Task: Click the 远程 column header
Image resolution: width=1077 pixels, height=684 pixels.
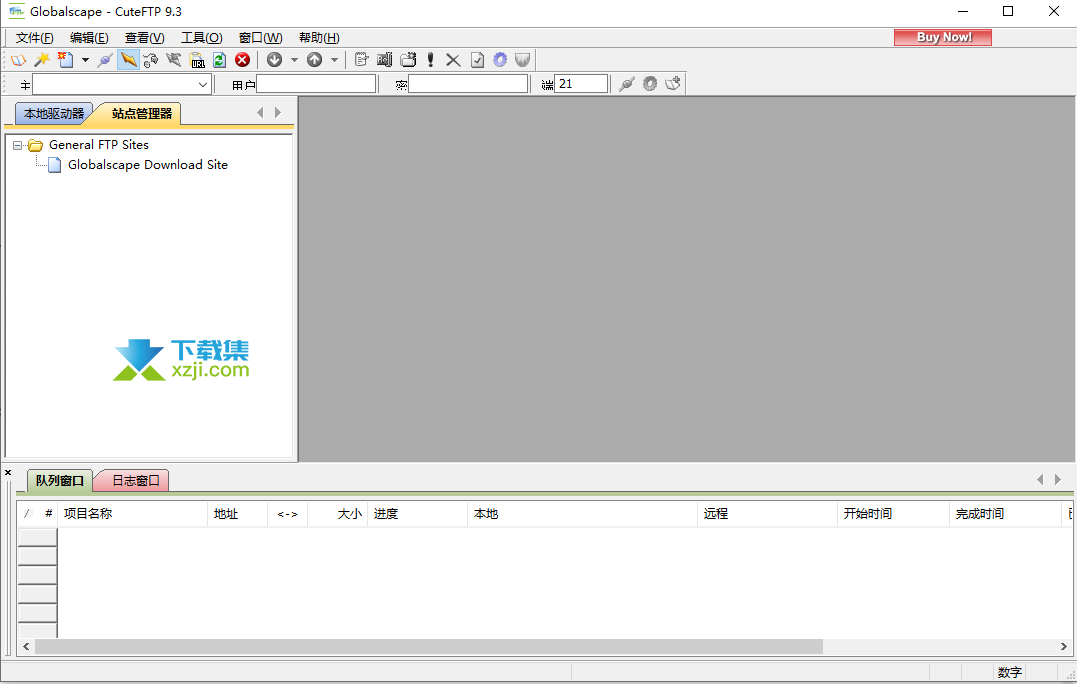Action: tap(767, 514)
